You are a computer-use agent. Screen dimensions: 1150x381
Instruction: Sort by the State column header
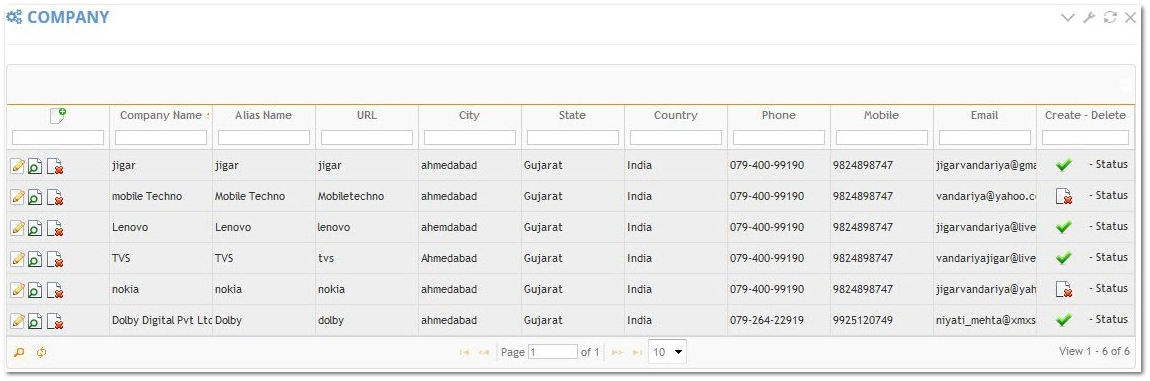click(572, 115)
